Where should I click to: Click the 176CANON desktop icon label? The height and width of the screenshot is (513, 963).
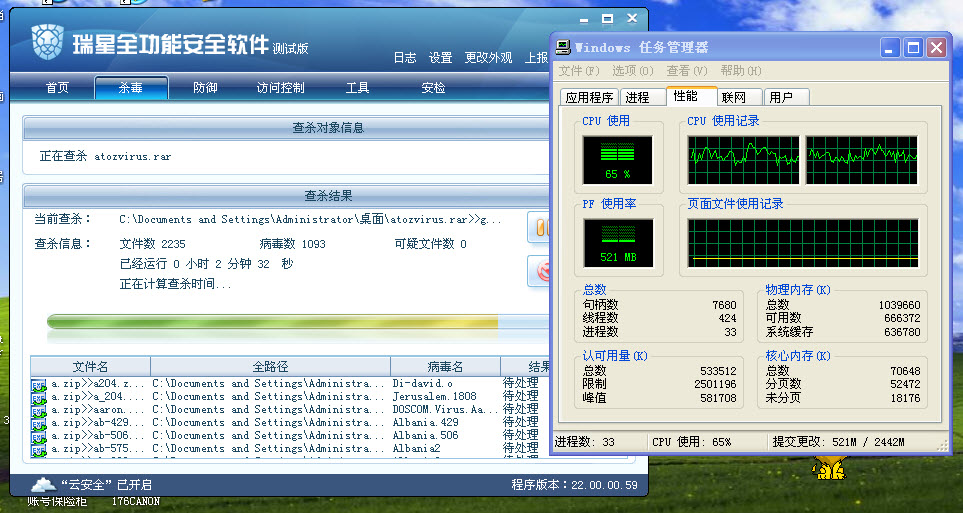tap(136, 501)
